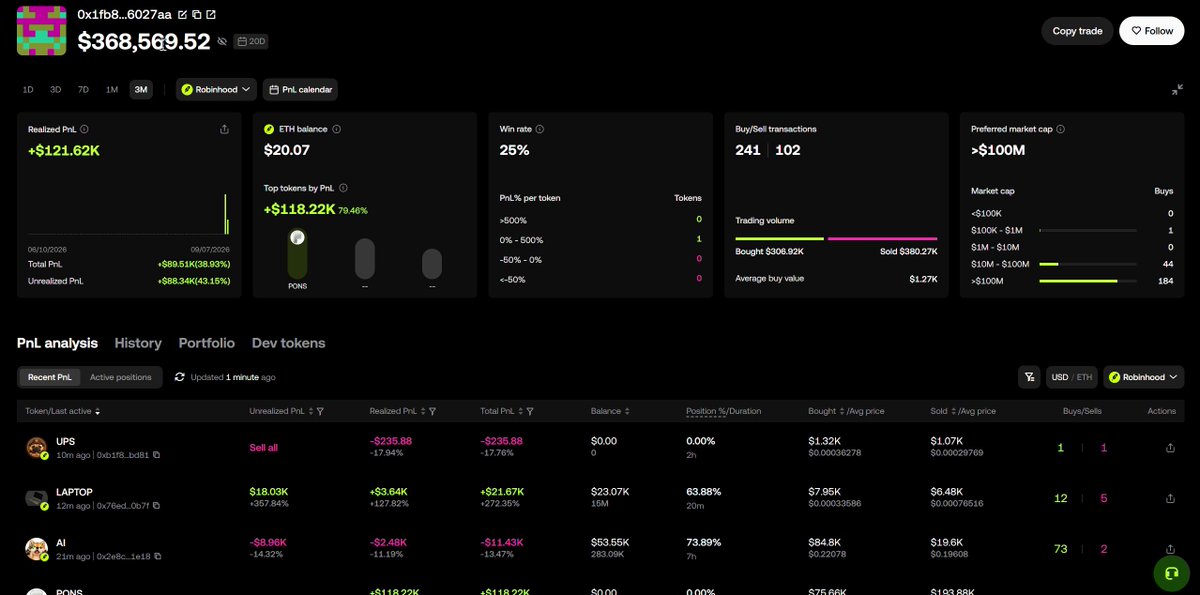
Task: Show info about Realized PnL
Action: 84,129
